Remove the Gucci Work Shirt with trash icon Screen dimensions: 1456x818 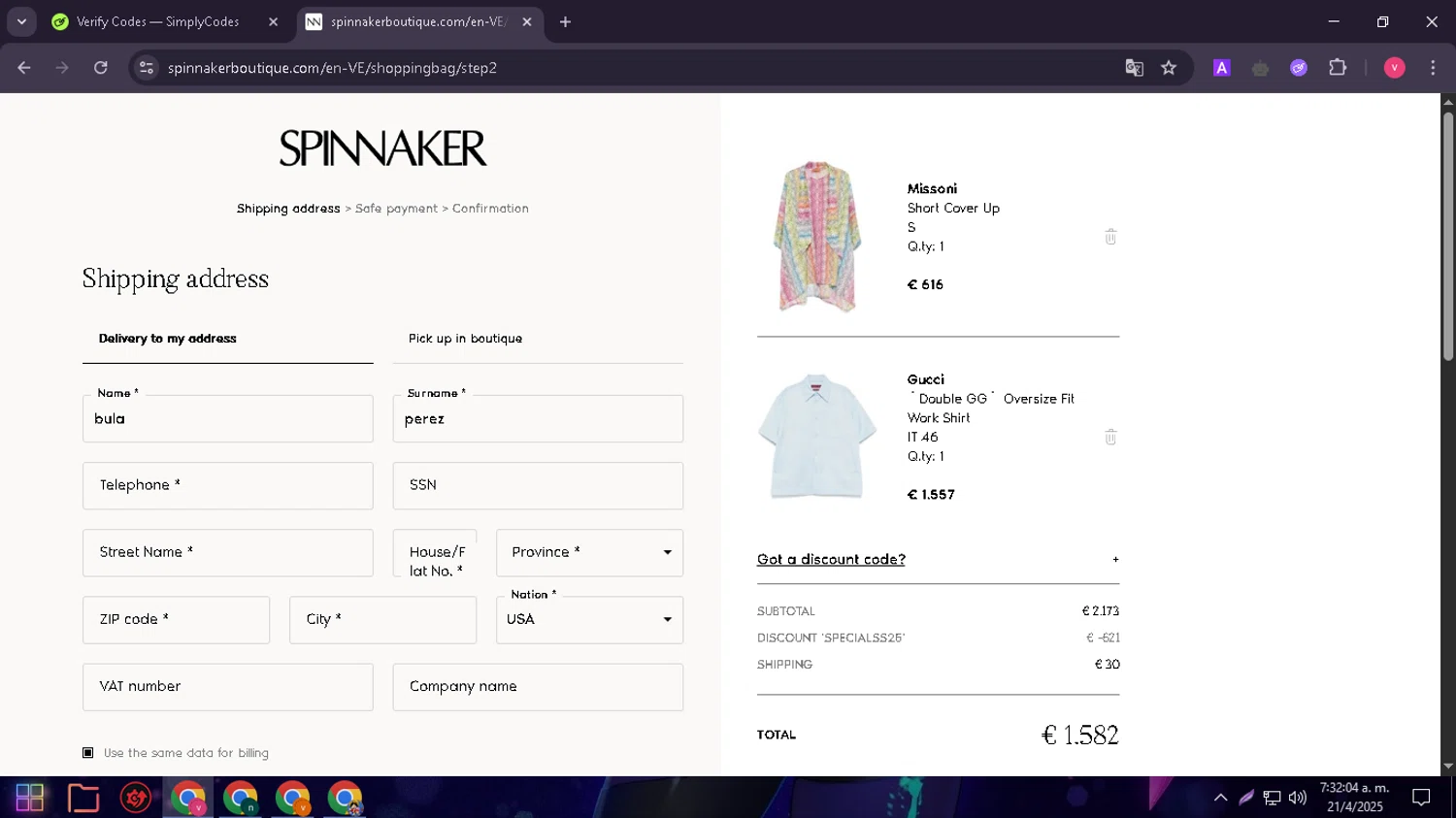coord(1110,438)
